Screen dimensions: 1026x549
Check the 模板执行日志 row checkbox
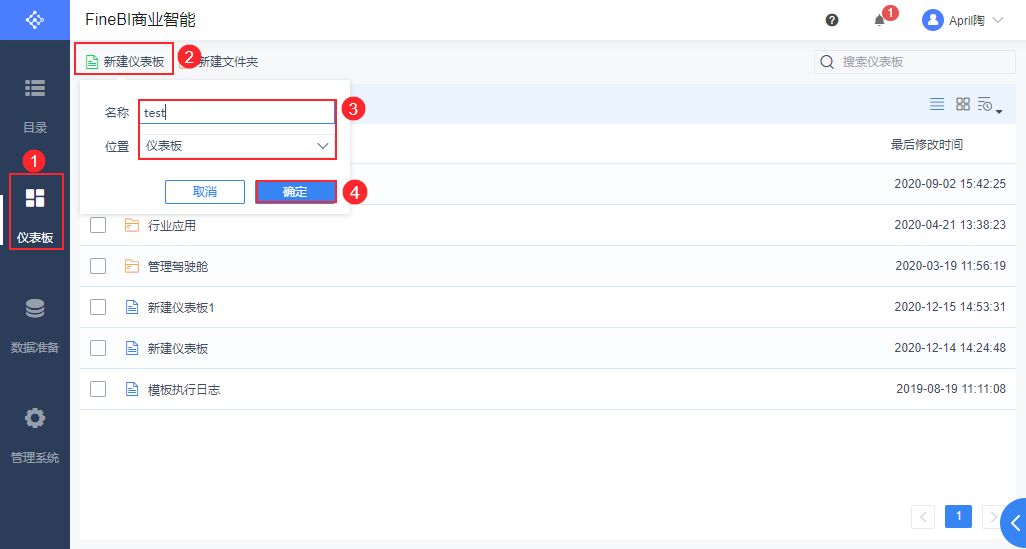[x=98, y=389]
